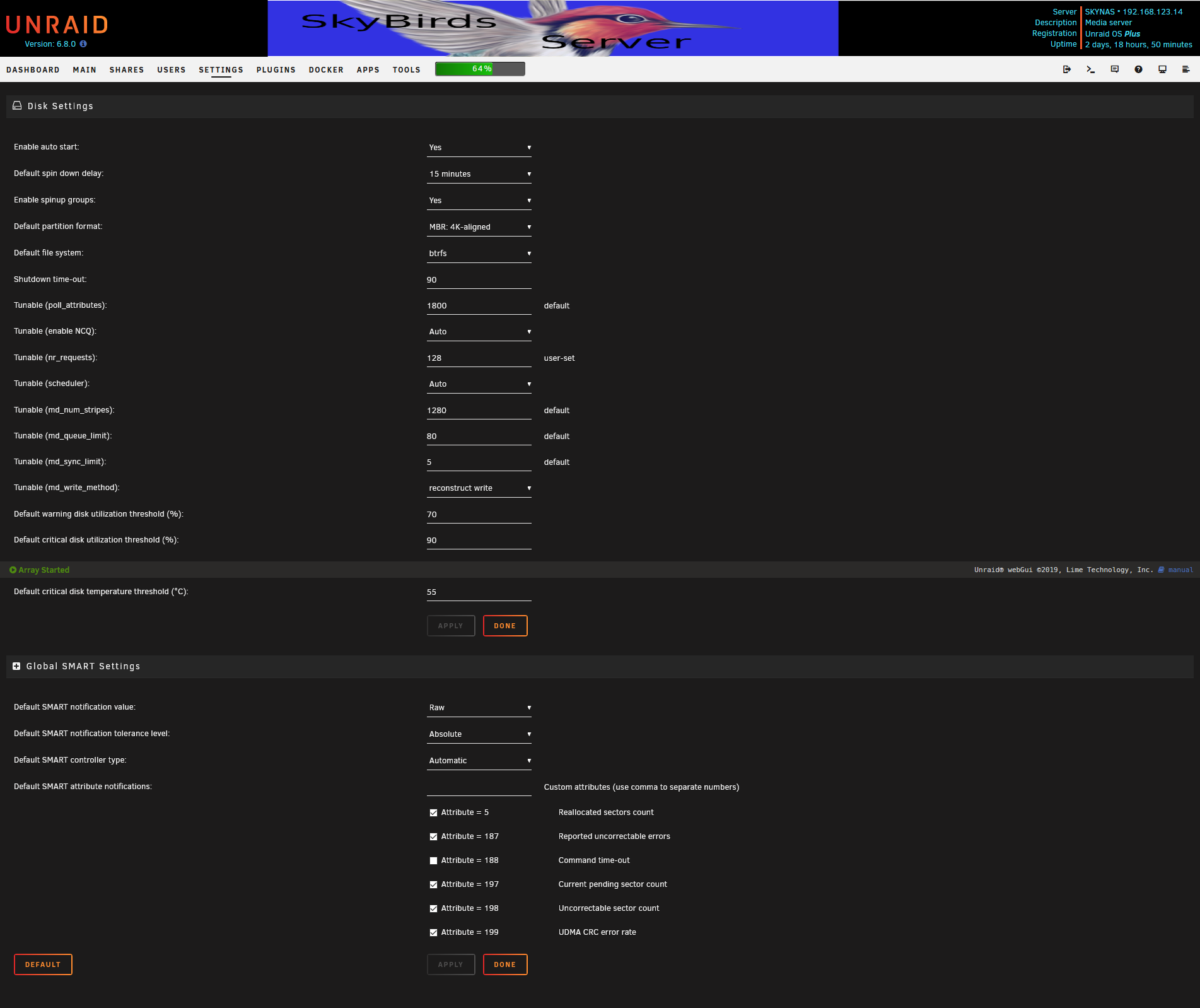Toggle Attribute = 5 checkbox
This screenshot has width=1200, height=1008.
point(433,813)
